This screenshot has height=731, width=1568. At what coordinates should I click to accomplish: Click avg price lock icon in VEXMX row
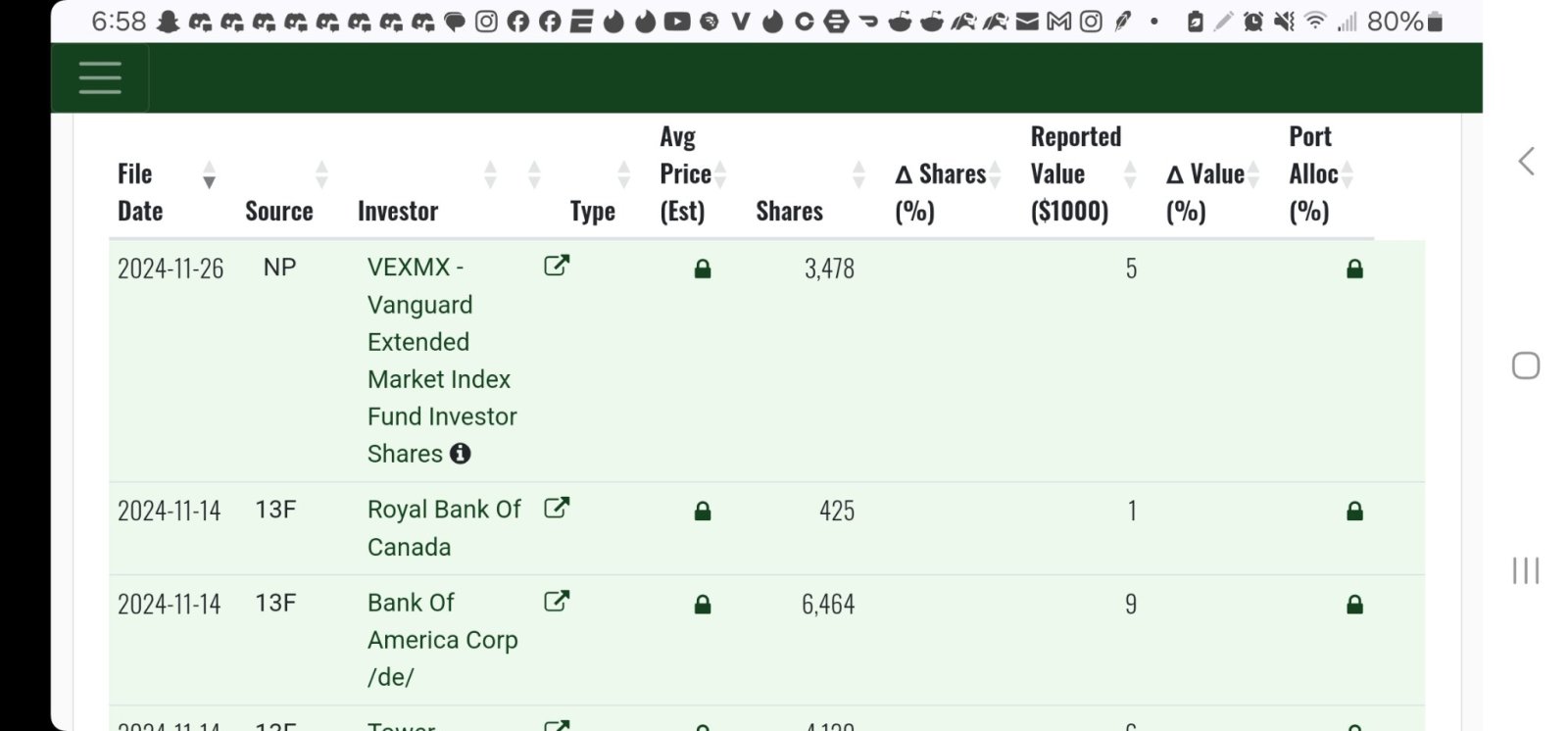702,268
